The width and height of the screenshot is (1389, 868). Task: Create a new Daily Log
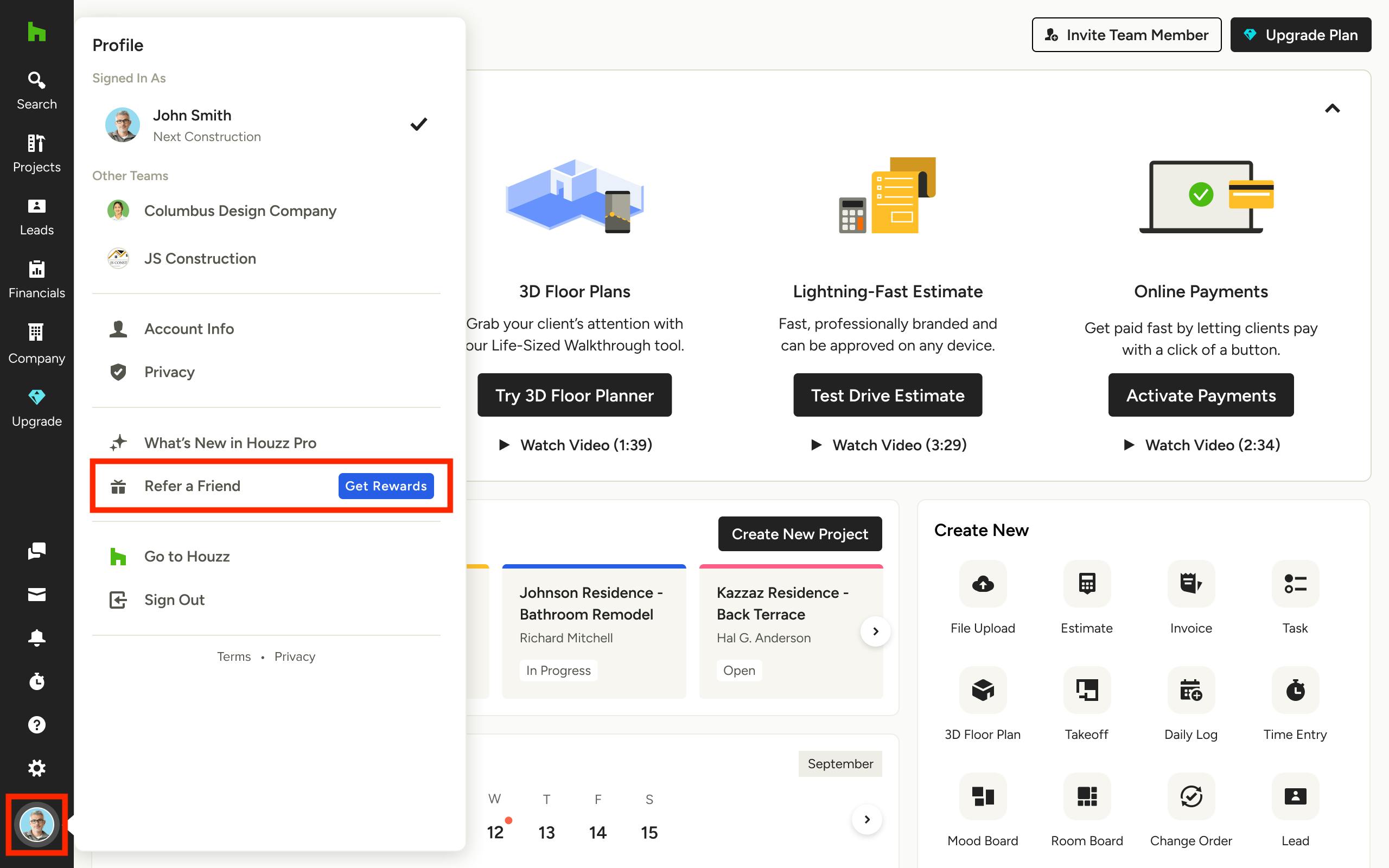(1191, 704)
